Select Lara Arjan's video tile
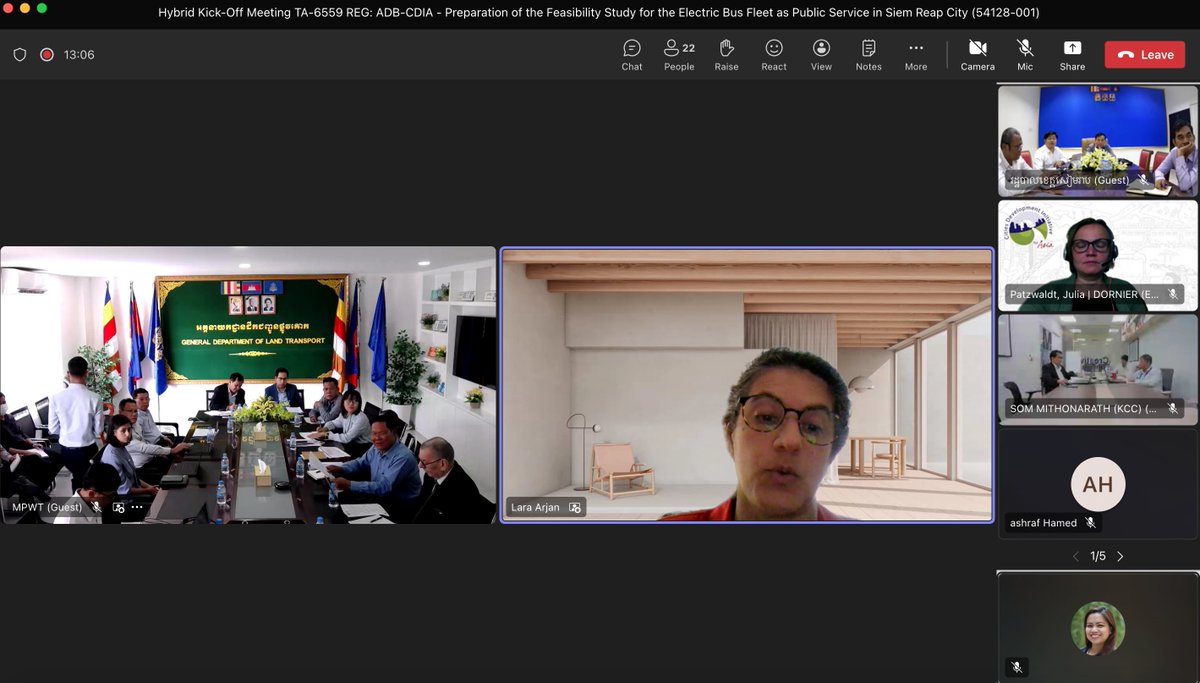This screenshot has height=683, width=1200. [x=747, y=385]
